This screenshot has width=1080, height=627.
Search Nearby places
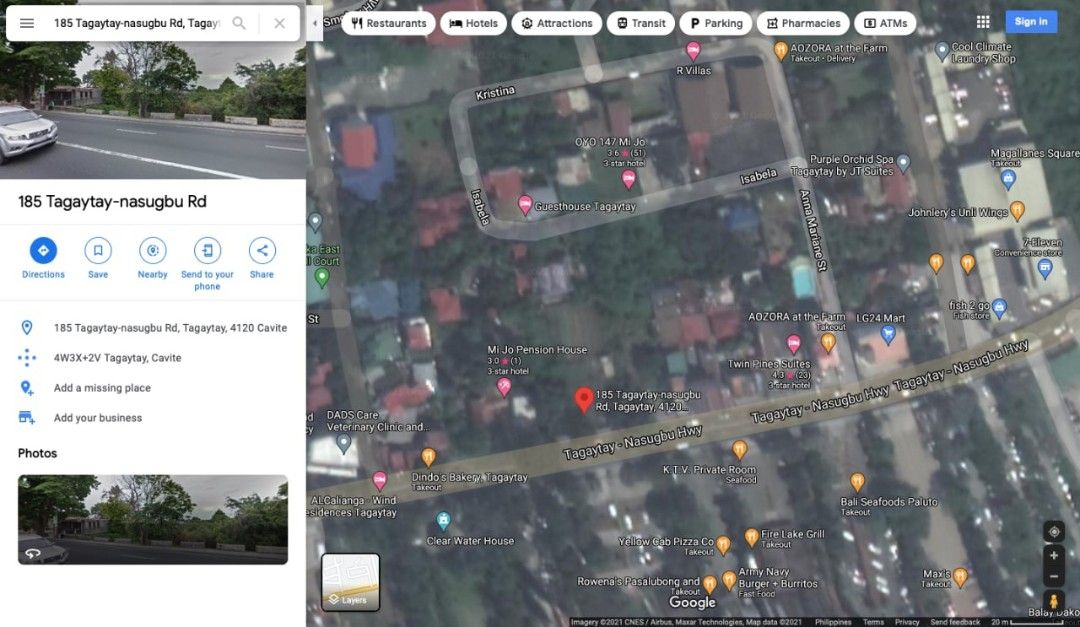[x=152, y=258]
